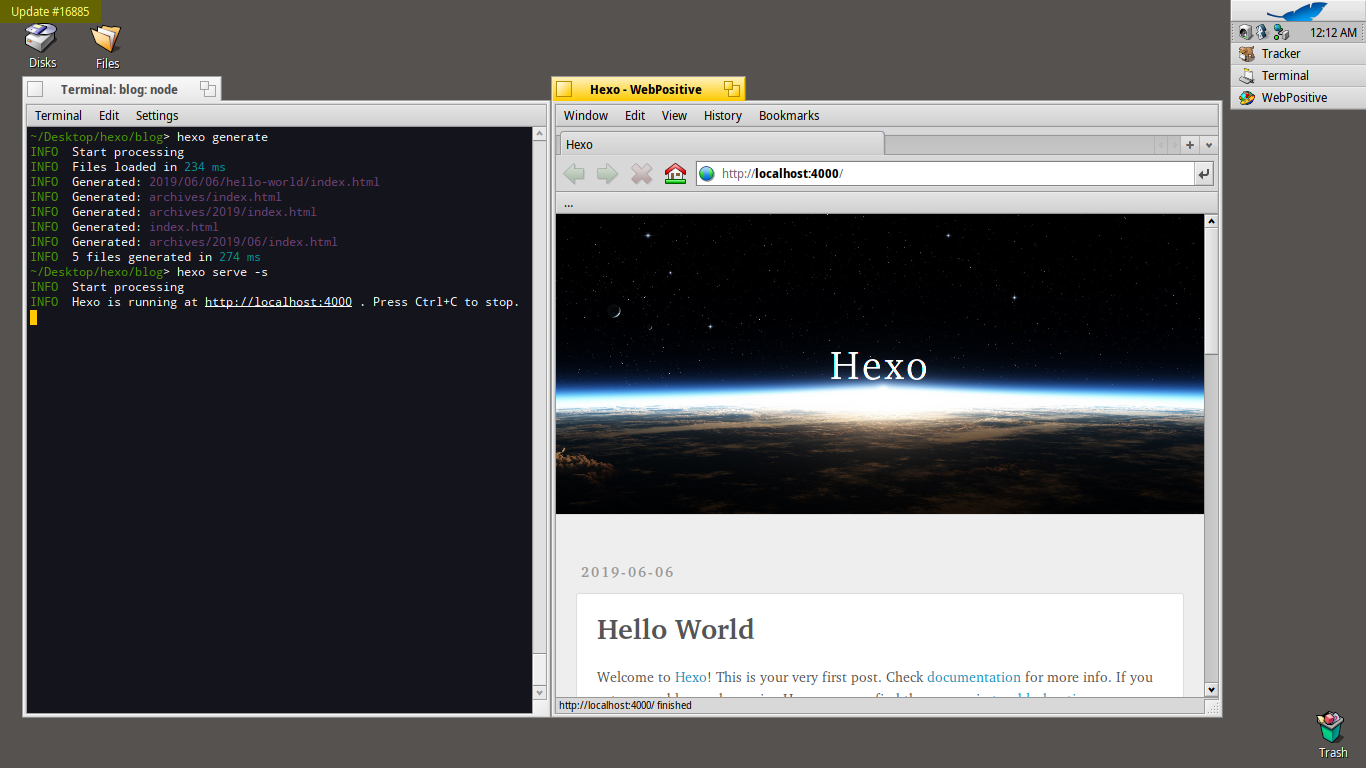This screenshot has height=768, width=1366.
Task: Click the Bluetooth tray icon
Action: click(x=1262, y=33)
